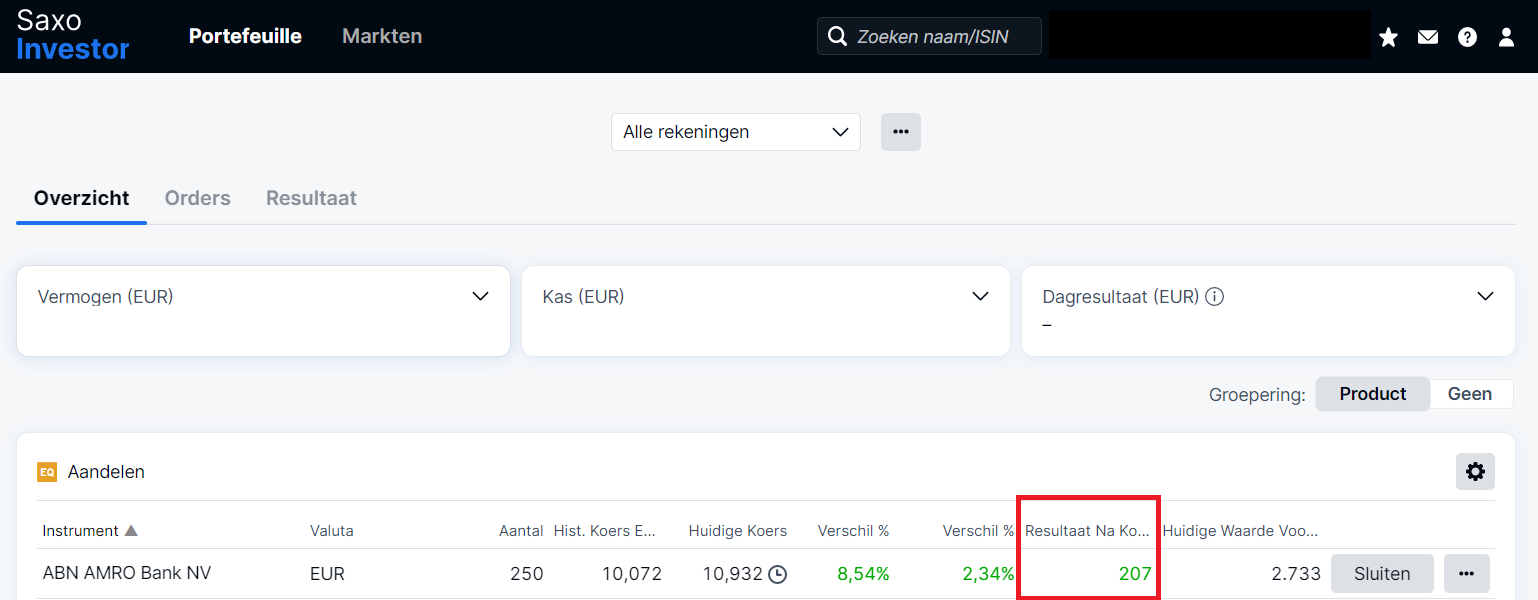1538x600 pixels.
Task: Click the Groepering label
Action: click(1257, 395)
